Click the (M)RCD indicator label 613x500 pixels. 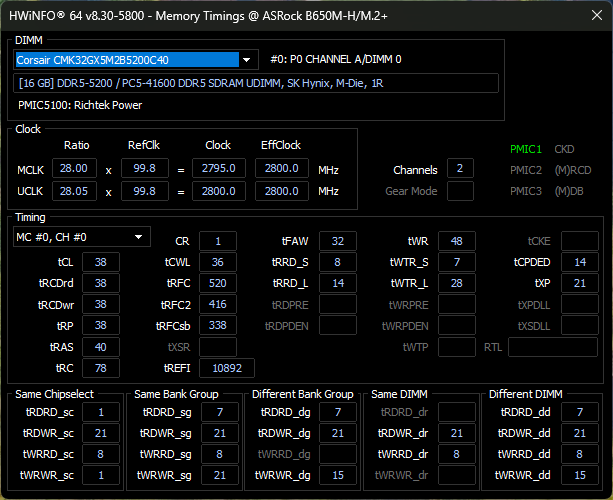click(573, 170)
